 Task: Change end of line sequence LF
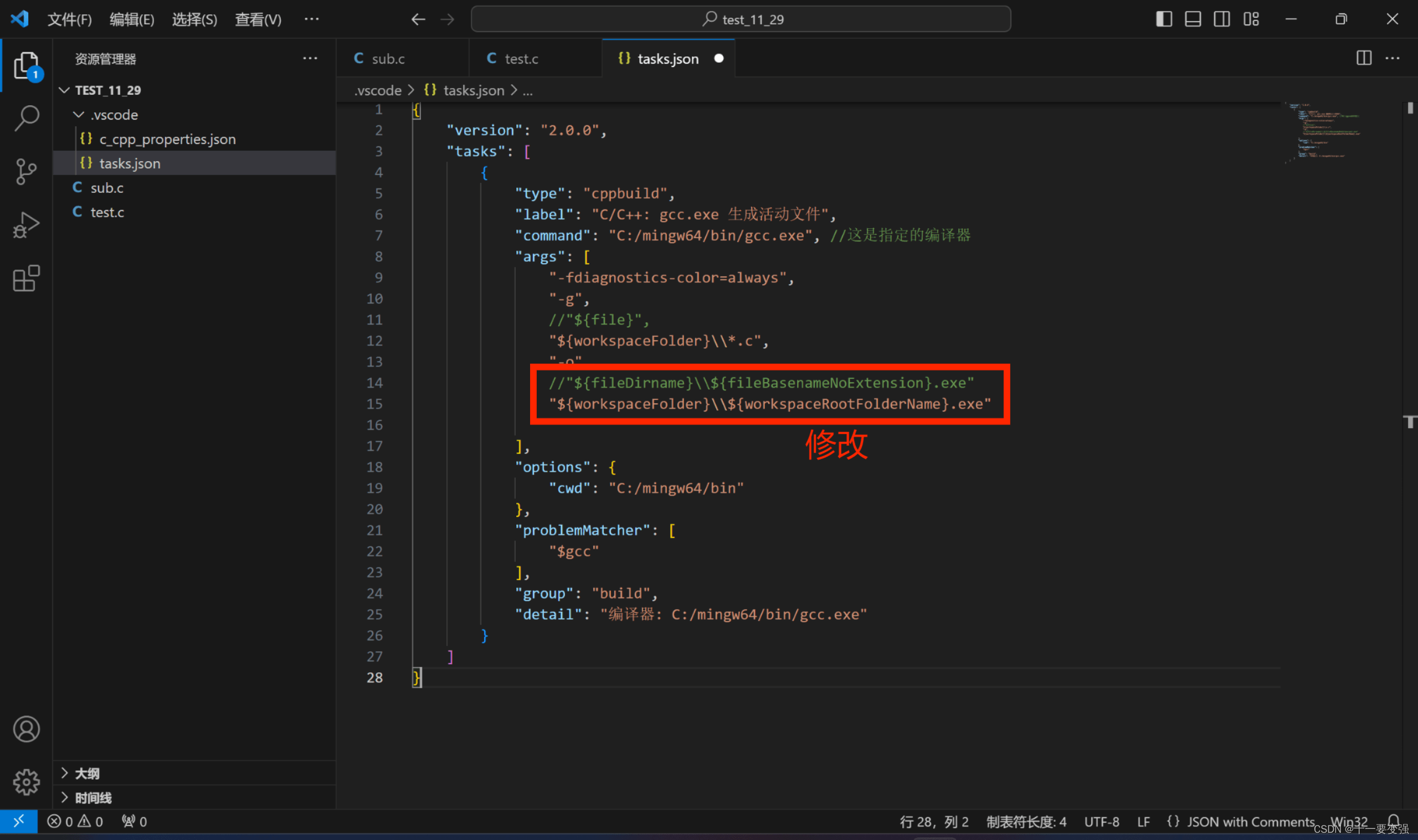[x=1143, y=821]
